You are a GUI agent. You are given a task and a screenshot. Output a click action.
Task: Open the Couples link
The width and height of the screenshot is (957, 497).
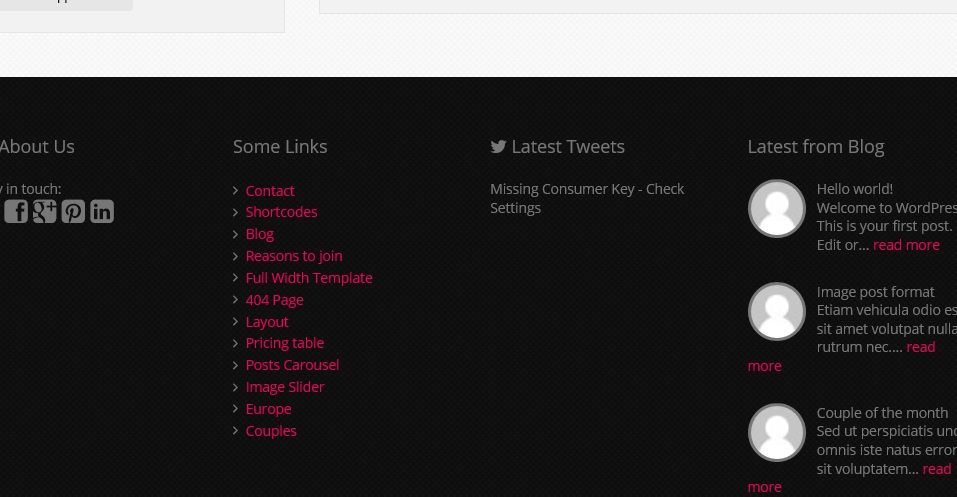[271, 431]
